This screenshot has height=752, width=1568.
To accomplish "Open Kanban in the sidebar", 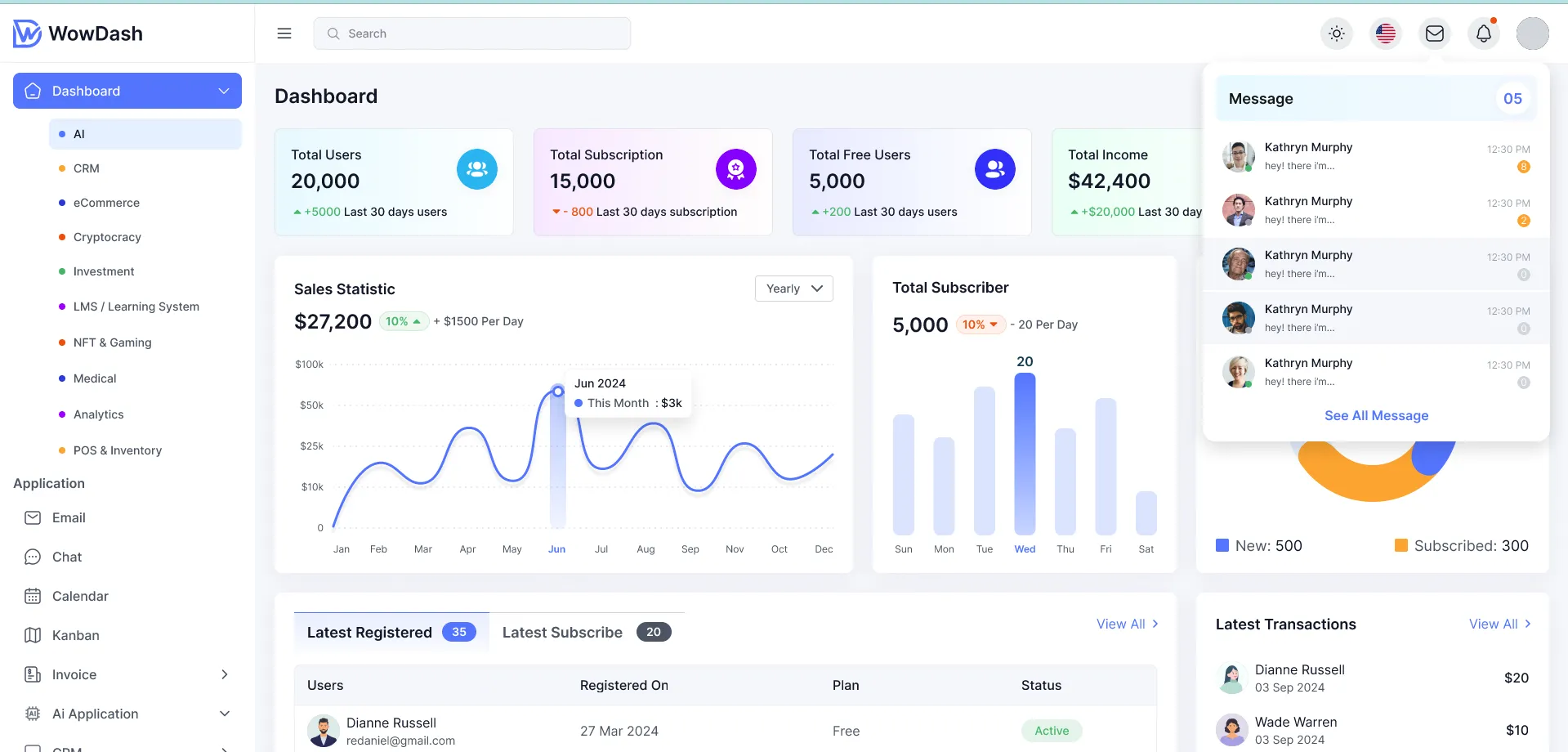I will 75,635.
